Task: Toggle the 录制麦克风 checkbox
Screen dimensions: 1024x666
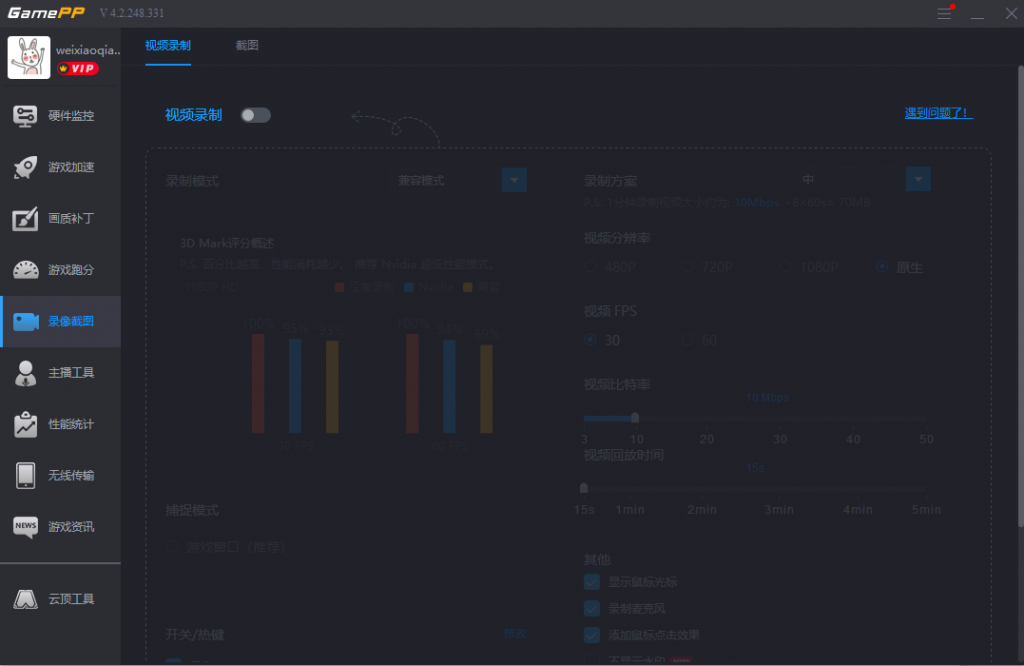Action: click(592, 608)
